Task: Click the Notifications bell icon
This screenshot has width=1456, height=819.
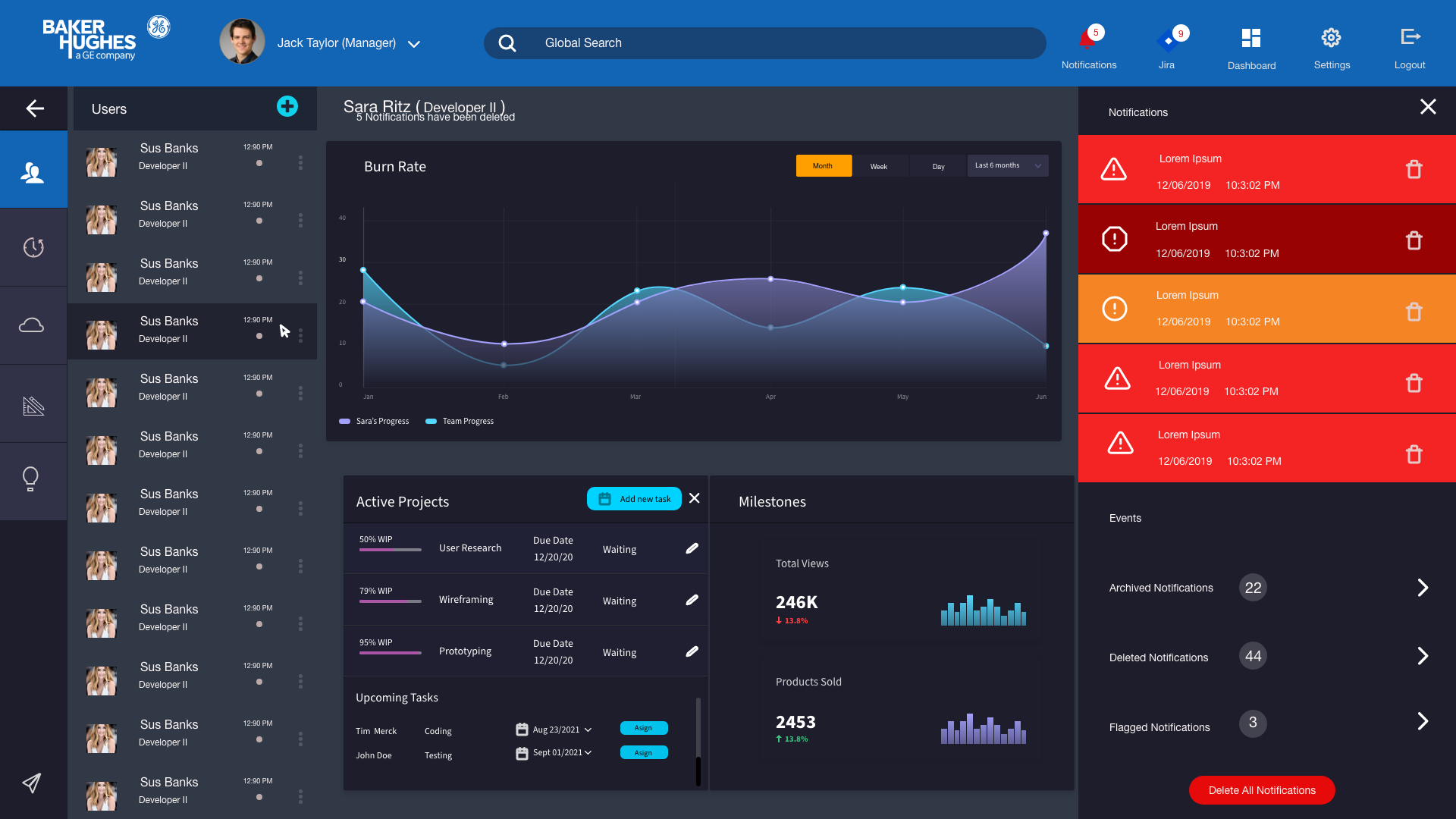Action: 1087,39
